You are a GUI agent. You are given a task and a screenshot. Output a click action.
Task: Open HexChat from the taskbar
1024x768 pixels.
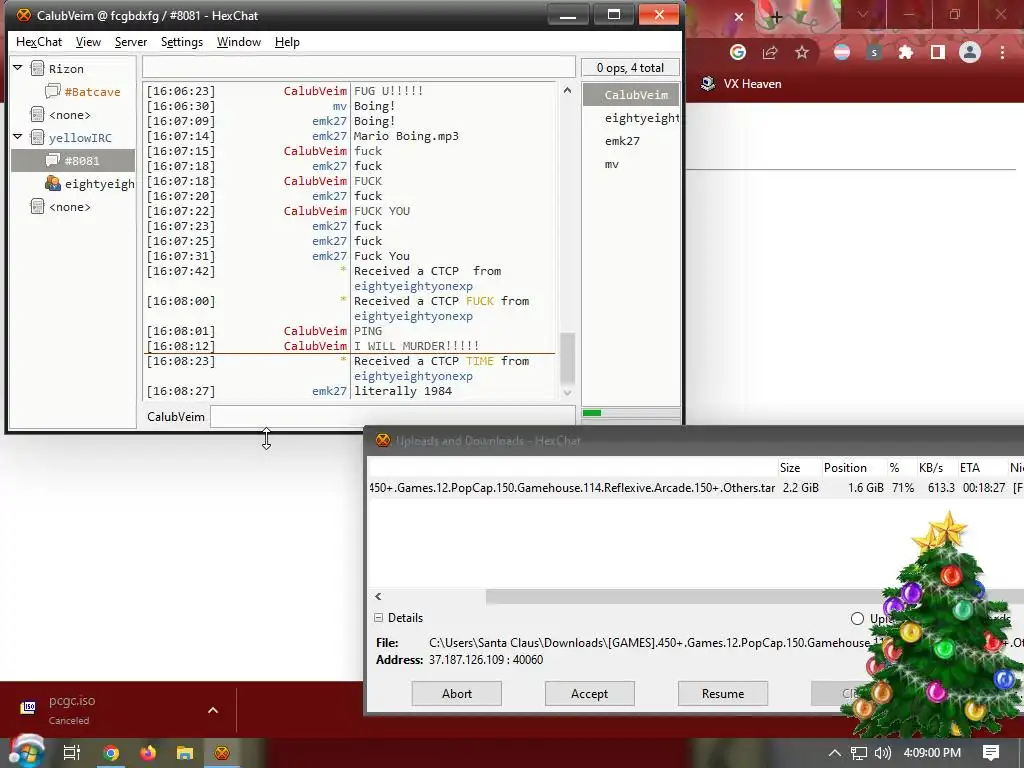[x=222, y=753]
